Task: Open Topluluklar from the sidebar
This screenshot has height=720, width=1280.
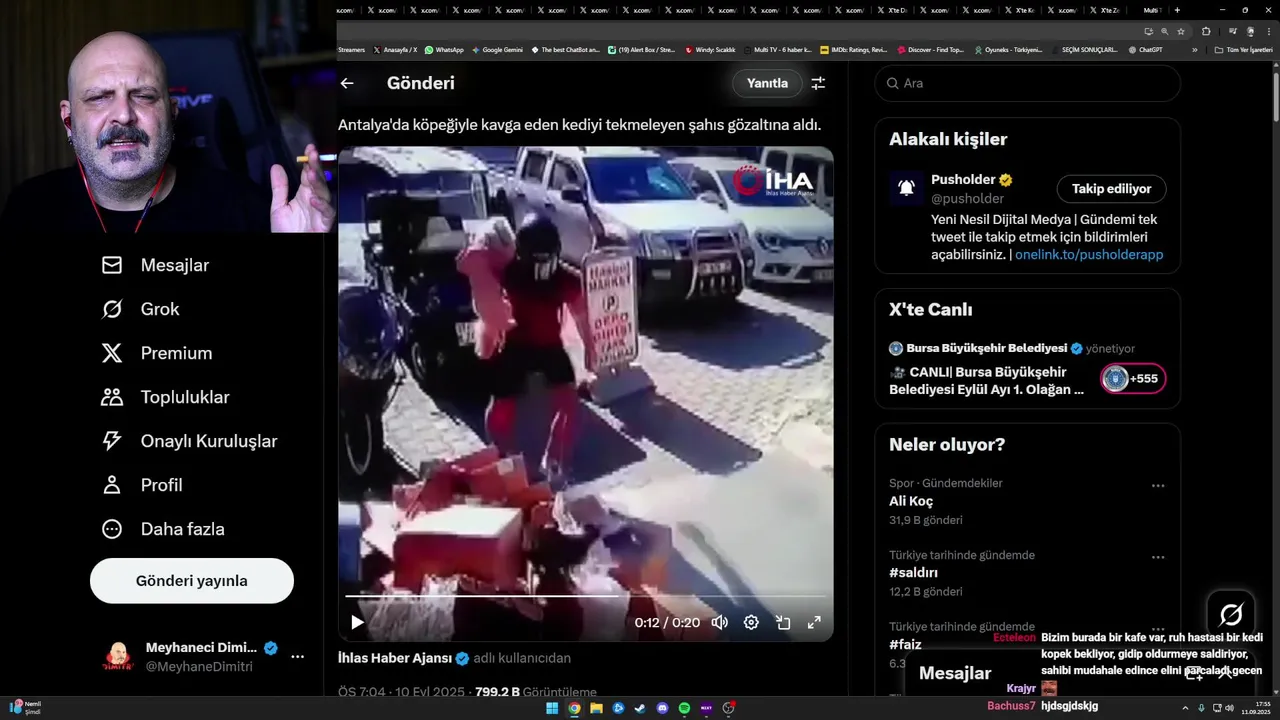Action: coord(165,397)
